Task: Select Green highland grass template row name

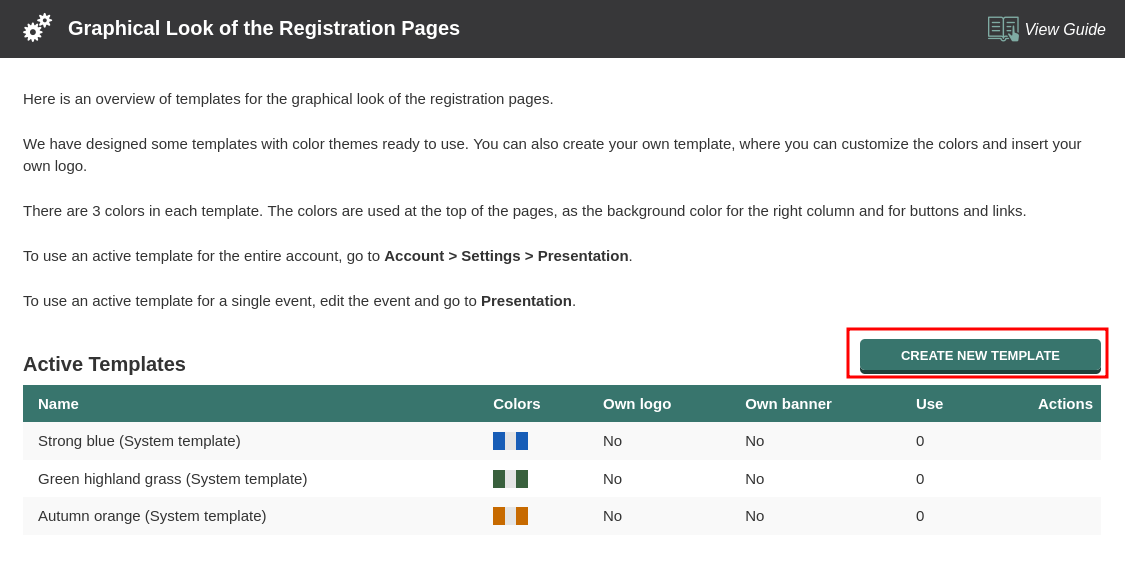Action: 172,479
